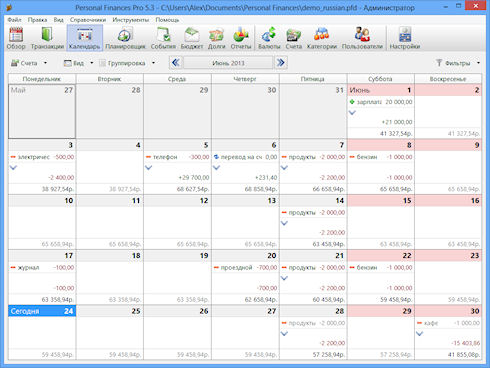The image size is (490, 368).
Task: Open the Вид view dropdown
Action: point(79,63)
